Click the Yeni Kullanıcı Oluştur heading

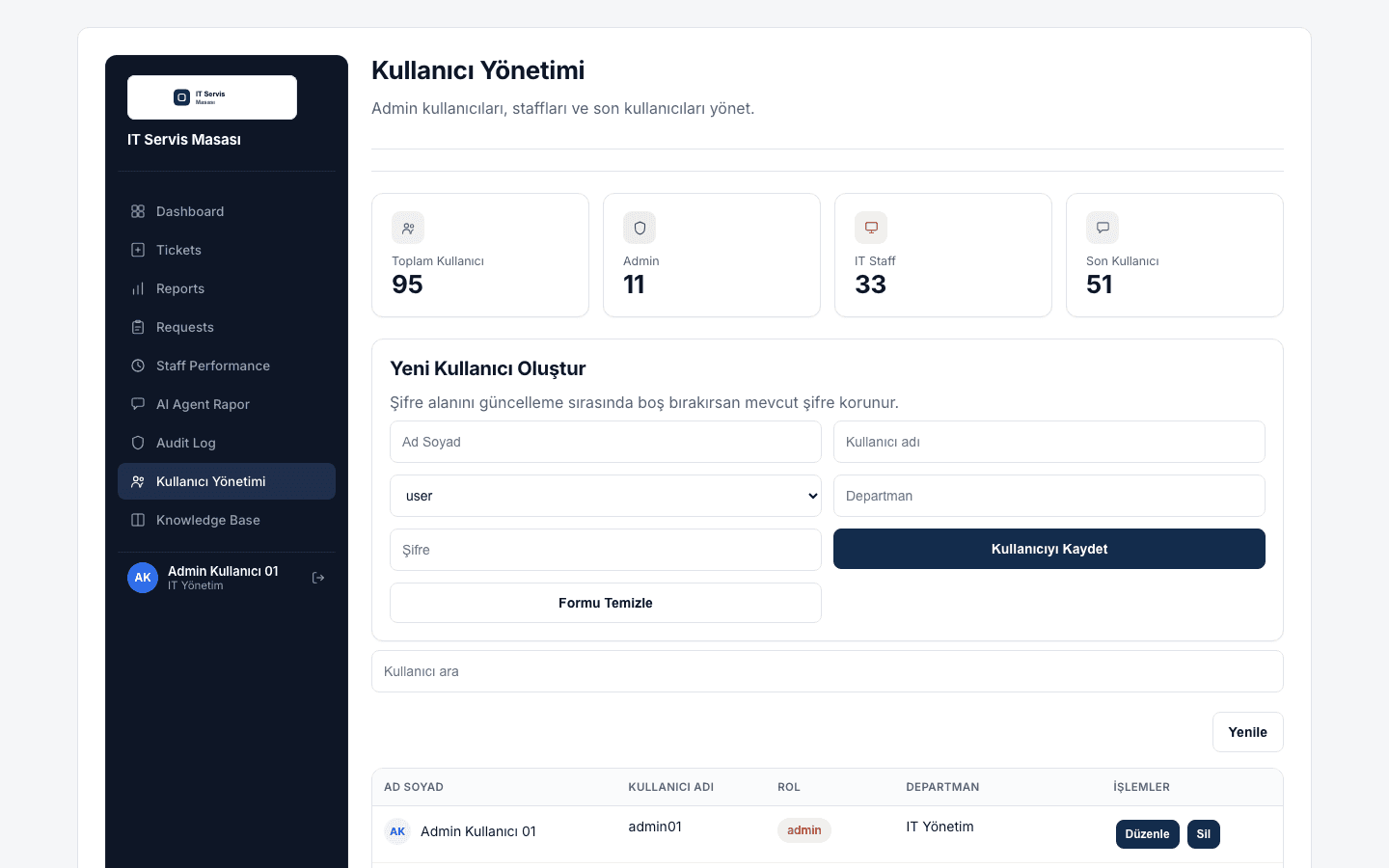coord(488,368)
